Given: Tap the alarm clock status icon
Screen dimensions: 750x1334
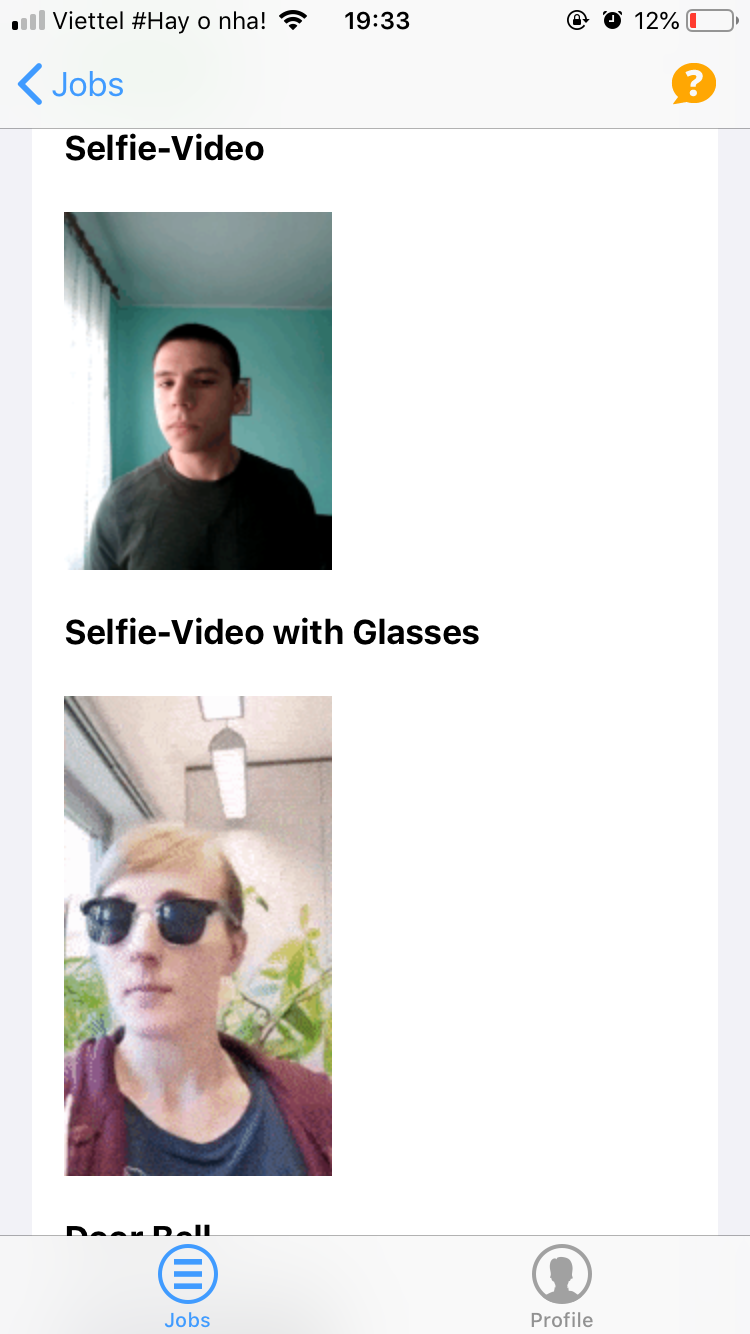Looking at the screenshot, I should 613,20.
